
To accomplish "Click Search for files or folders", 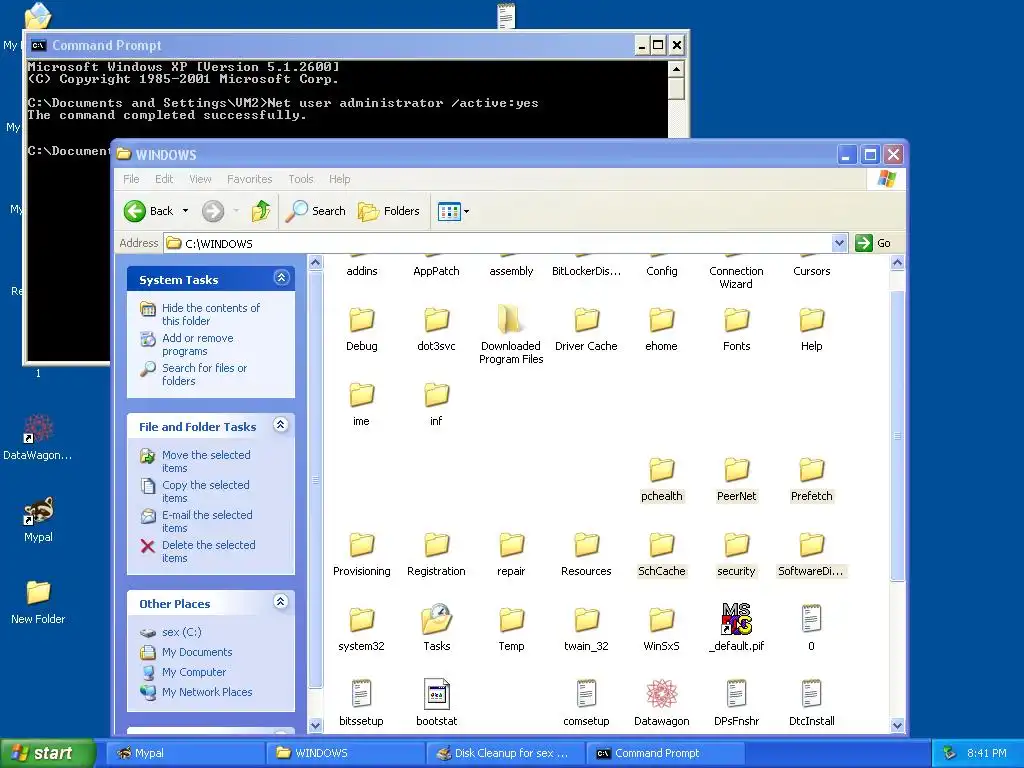I will [x=204, y=374].
